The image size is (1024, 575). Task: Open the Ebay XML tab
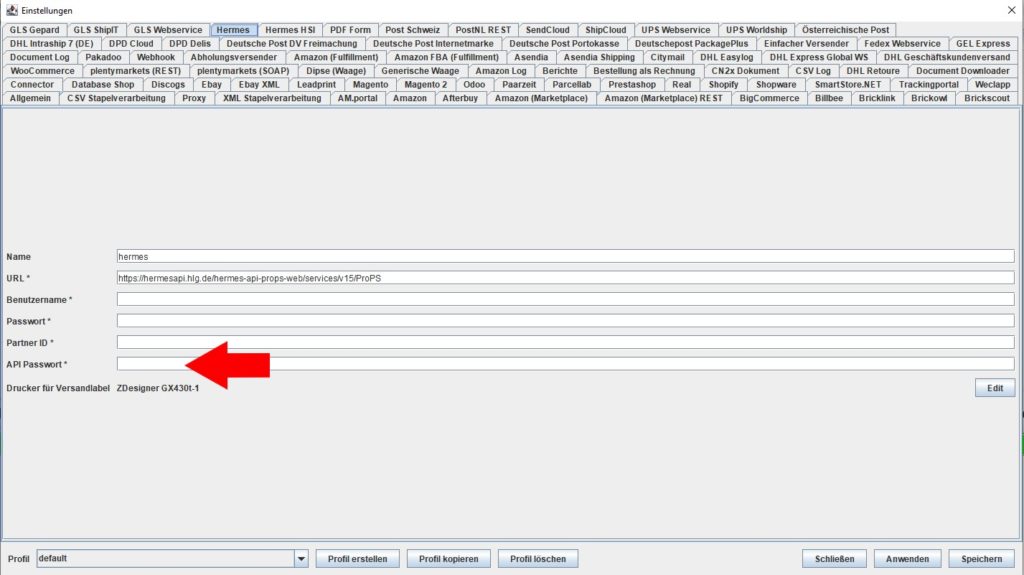click(259, 85)
